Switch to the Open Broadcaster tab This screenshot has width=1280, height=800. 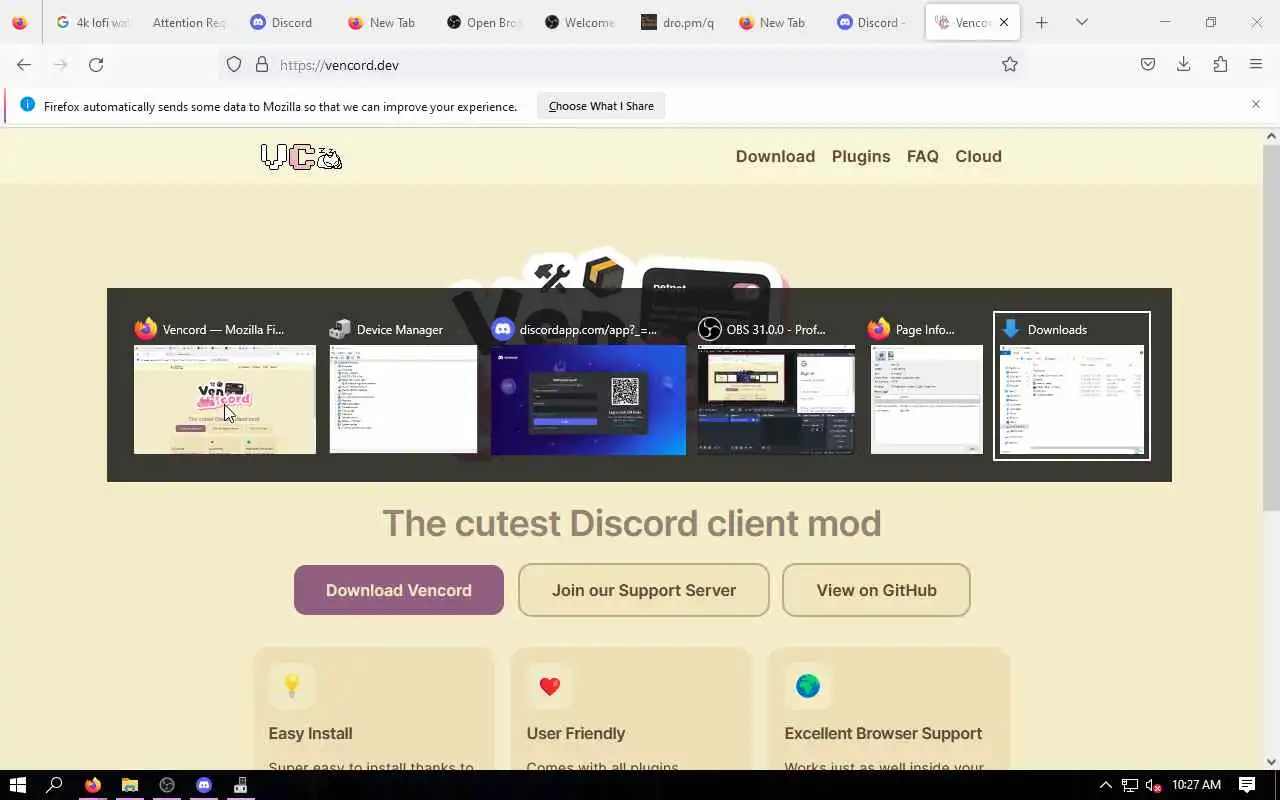point(482,22)
